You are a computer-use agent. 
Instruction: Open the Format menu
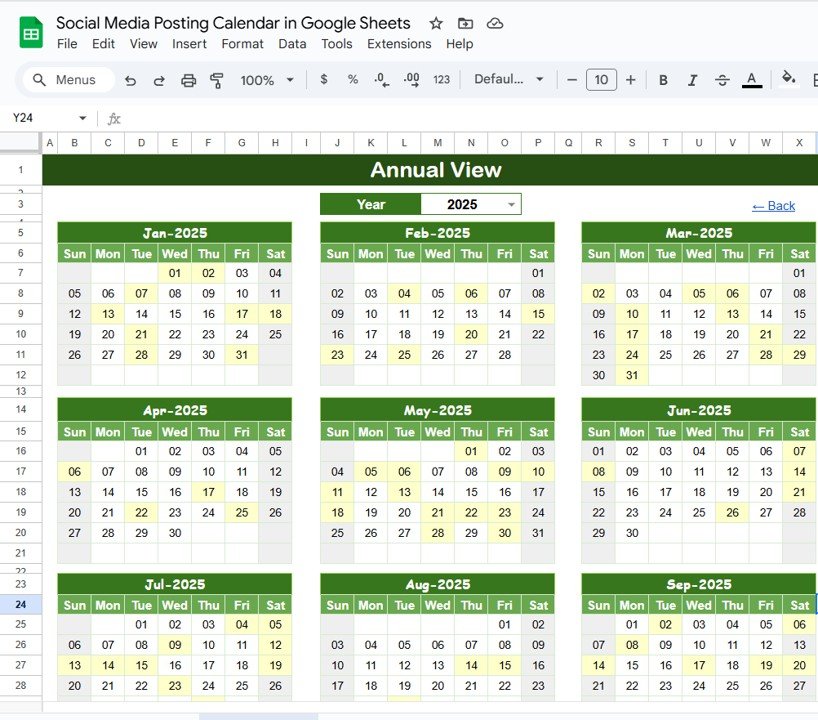tap(243, 44)
